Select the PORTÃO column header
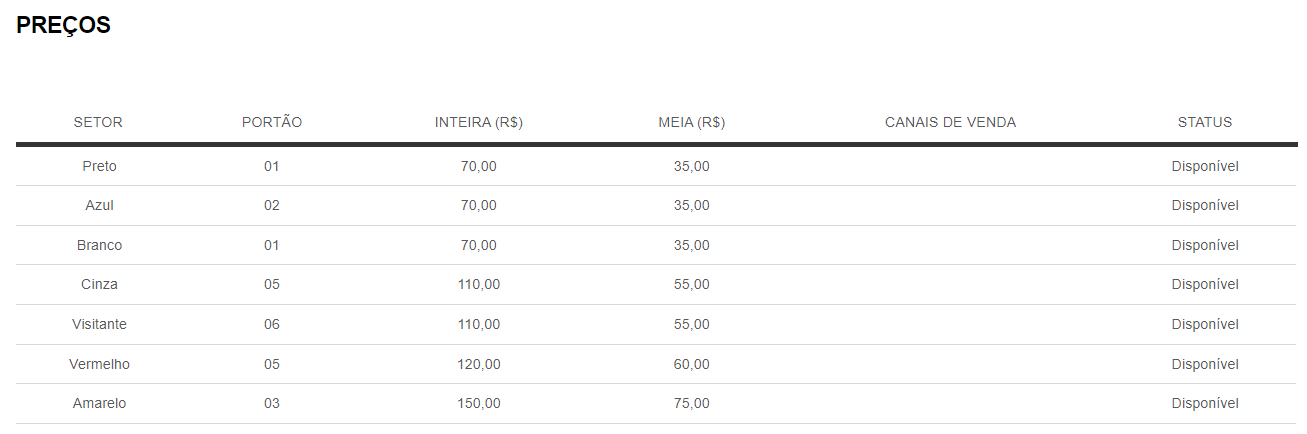 pyautogui.click(x=272, y=122)
